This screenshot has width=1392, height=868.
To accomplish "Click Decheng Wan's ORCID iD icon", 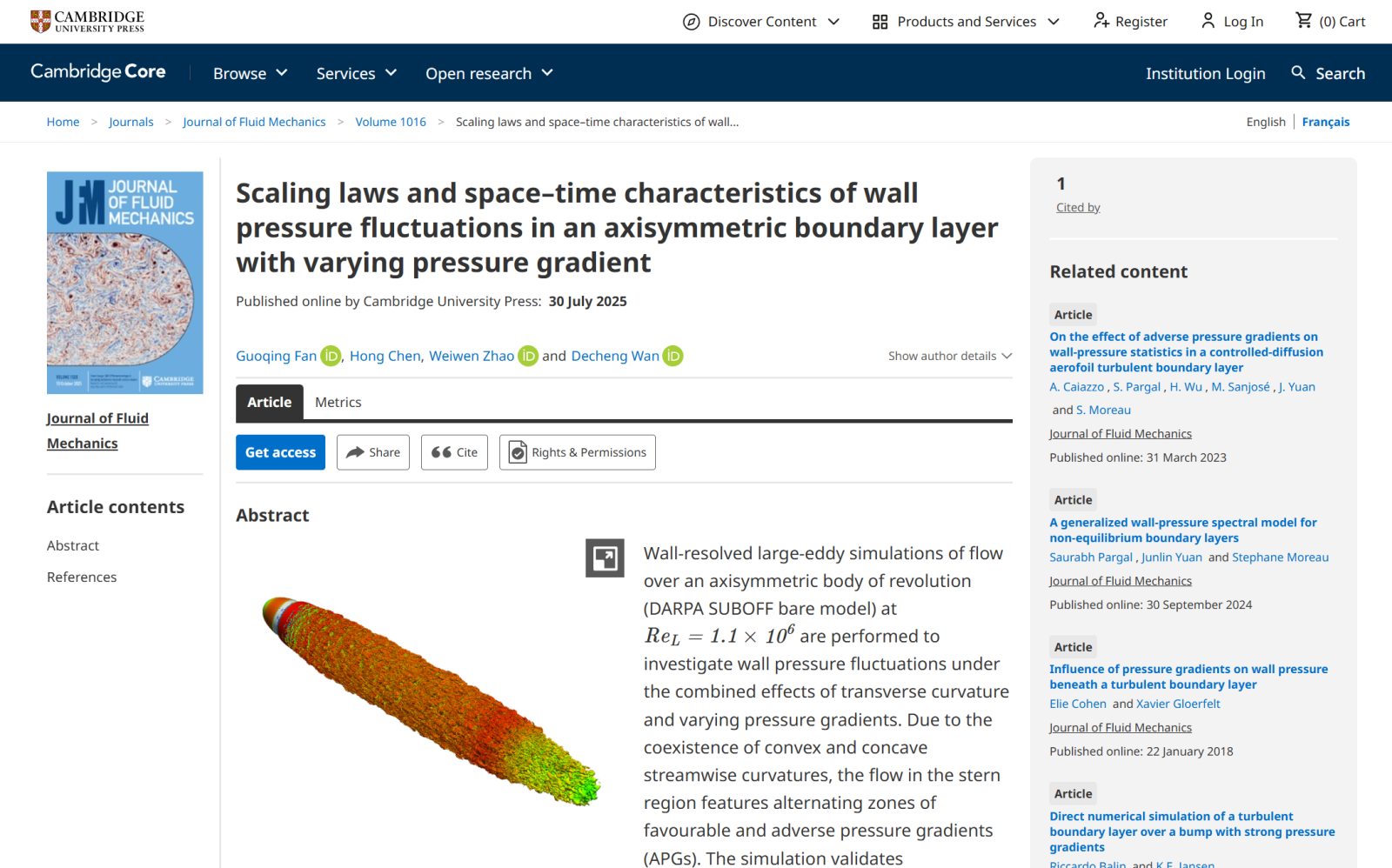I will click(673, 356).
